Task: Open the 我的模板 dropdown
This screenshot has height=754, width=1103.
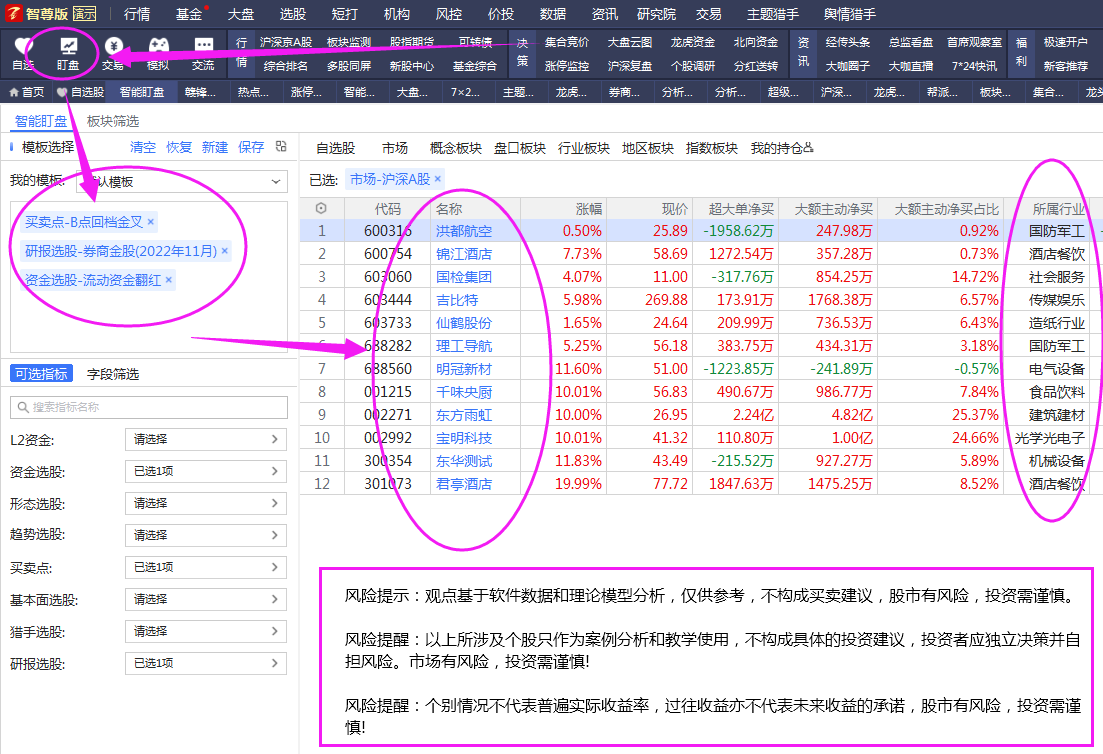Action: [x=182, y=181]
